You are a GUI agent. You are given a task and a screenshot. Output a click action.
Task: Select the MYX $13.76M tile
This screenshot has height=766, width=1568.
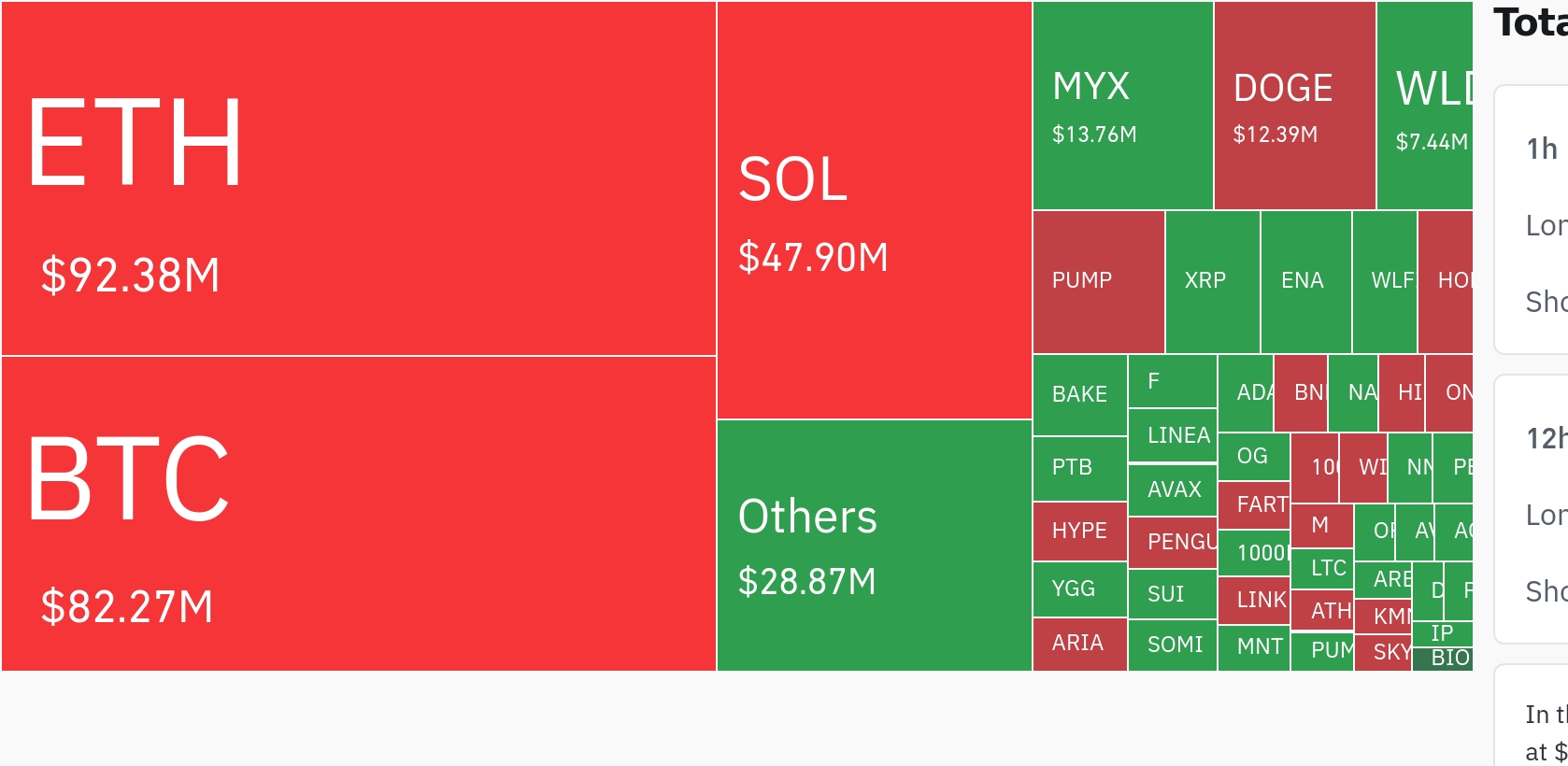click(1122, 106)
